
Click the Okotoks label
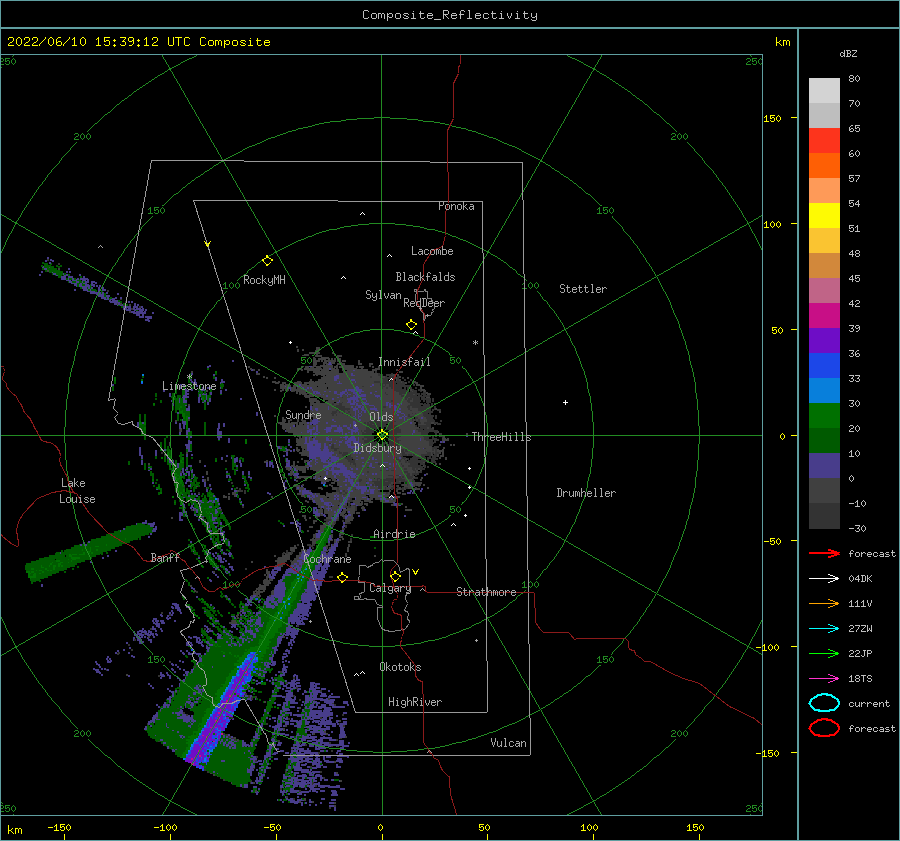point(400,667)
